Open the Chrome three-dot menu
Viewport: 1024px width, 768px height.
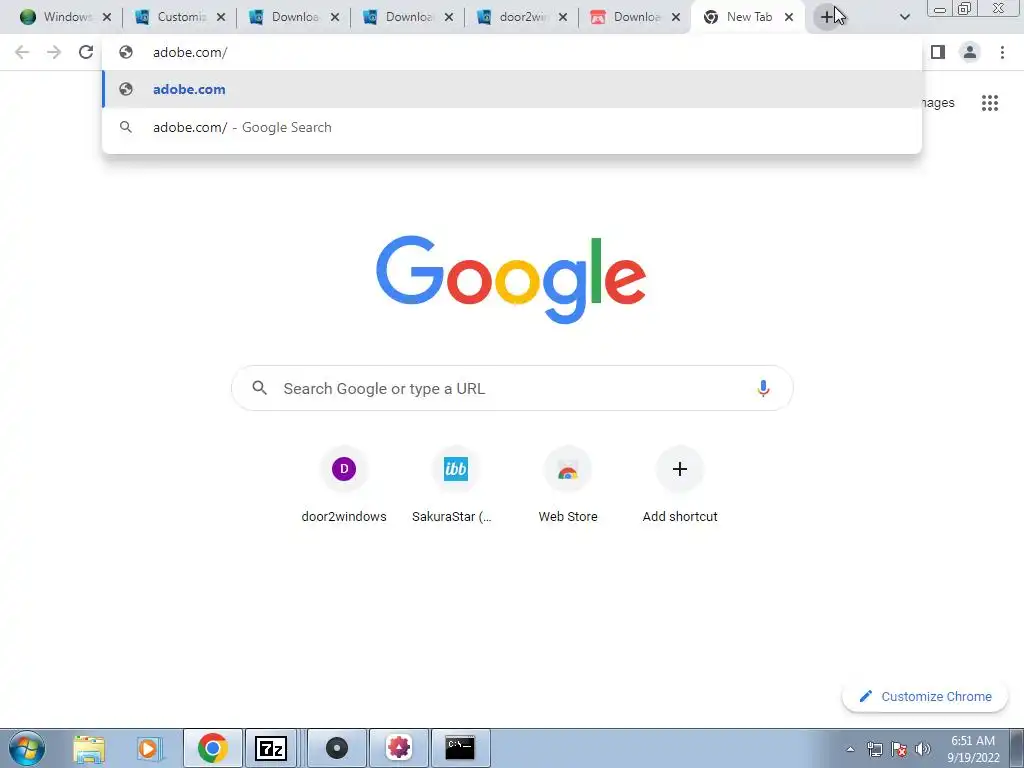pyautogui.click(x=1002, y=52)
